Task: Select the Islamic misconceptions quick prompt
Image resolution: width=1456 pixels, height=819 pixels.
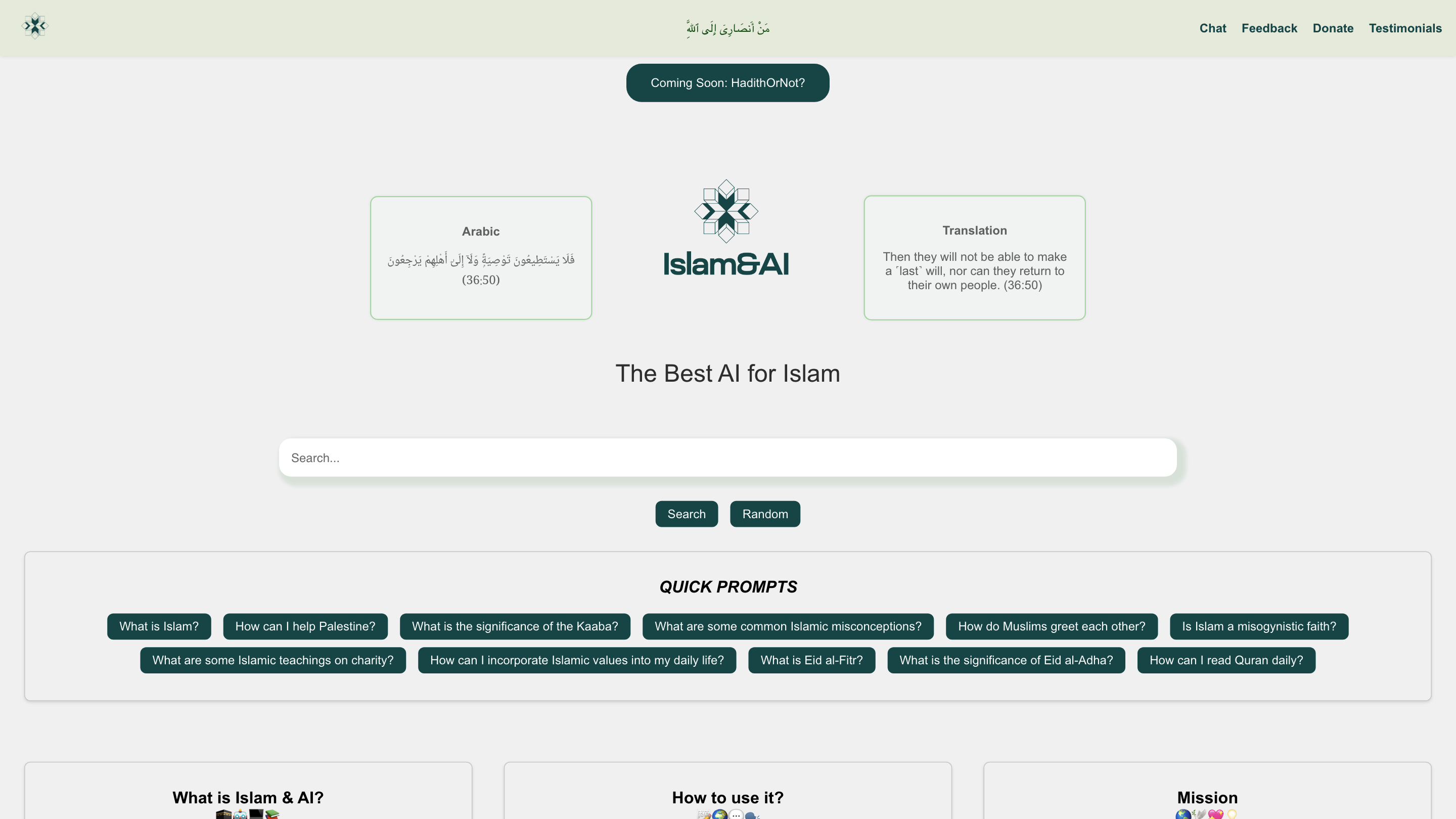Action: pyautogui.click(x=788, y=626)
